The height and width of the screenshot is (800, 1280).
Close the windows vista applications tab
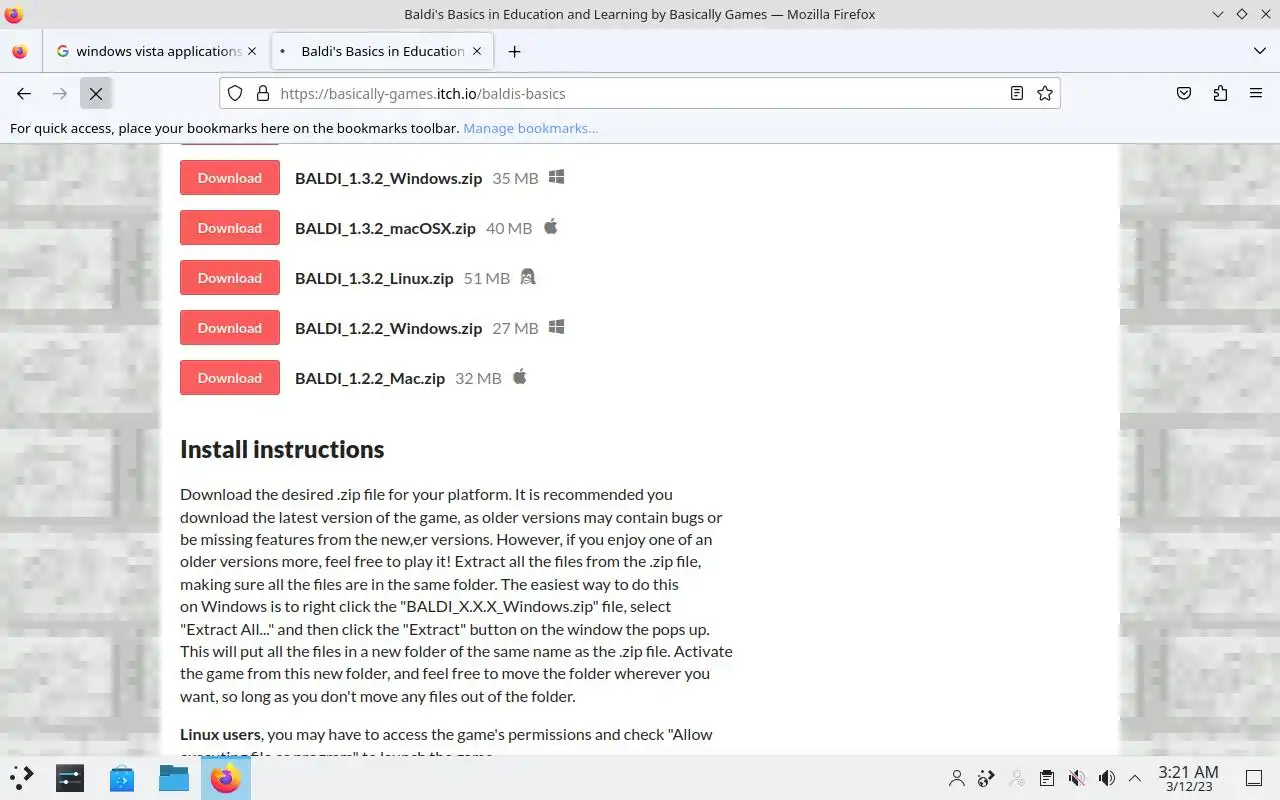pos(251,51)
